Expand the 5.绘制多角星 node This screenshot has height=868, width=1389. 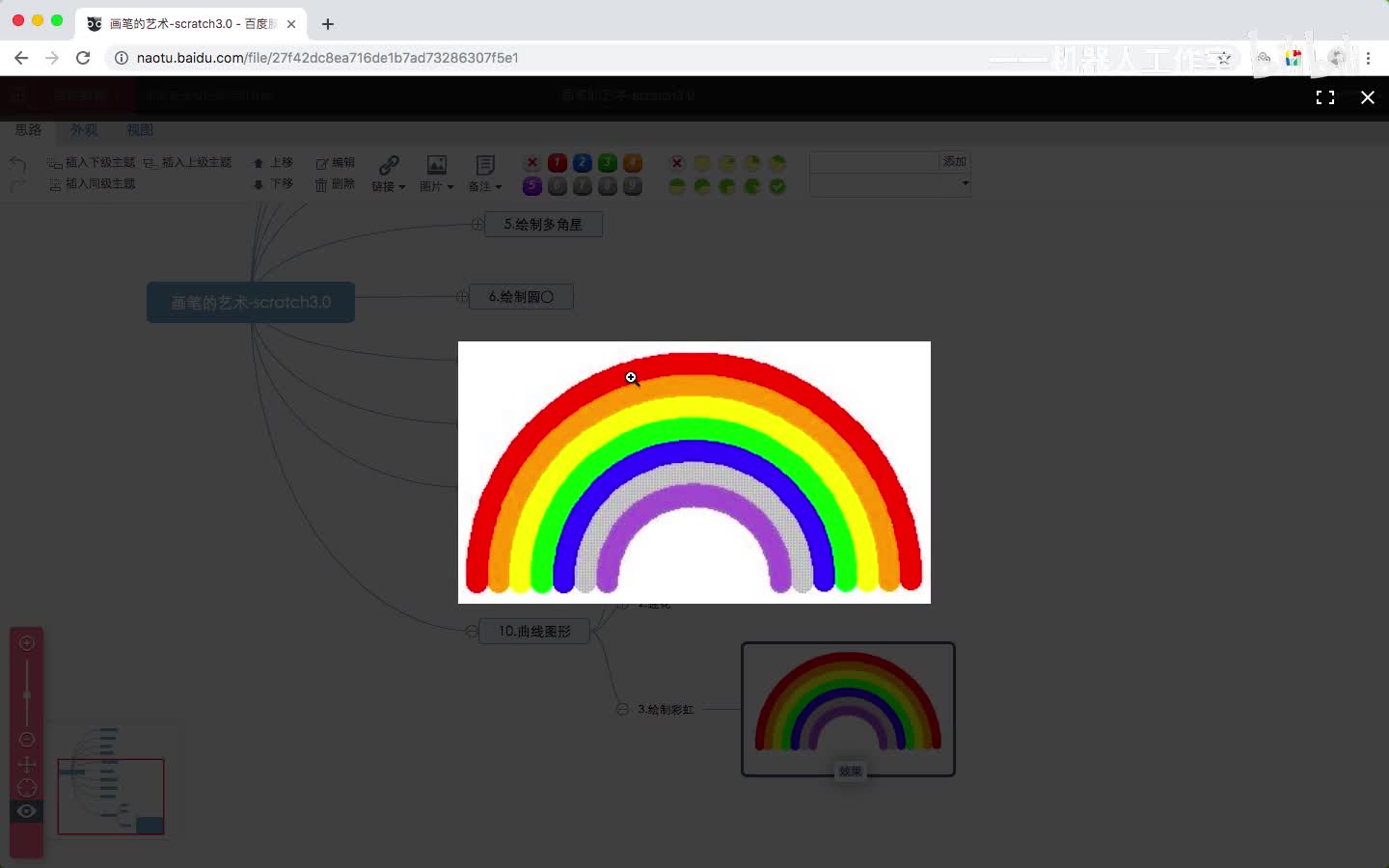(477, 224)
